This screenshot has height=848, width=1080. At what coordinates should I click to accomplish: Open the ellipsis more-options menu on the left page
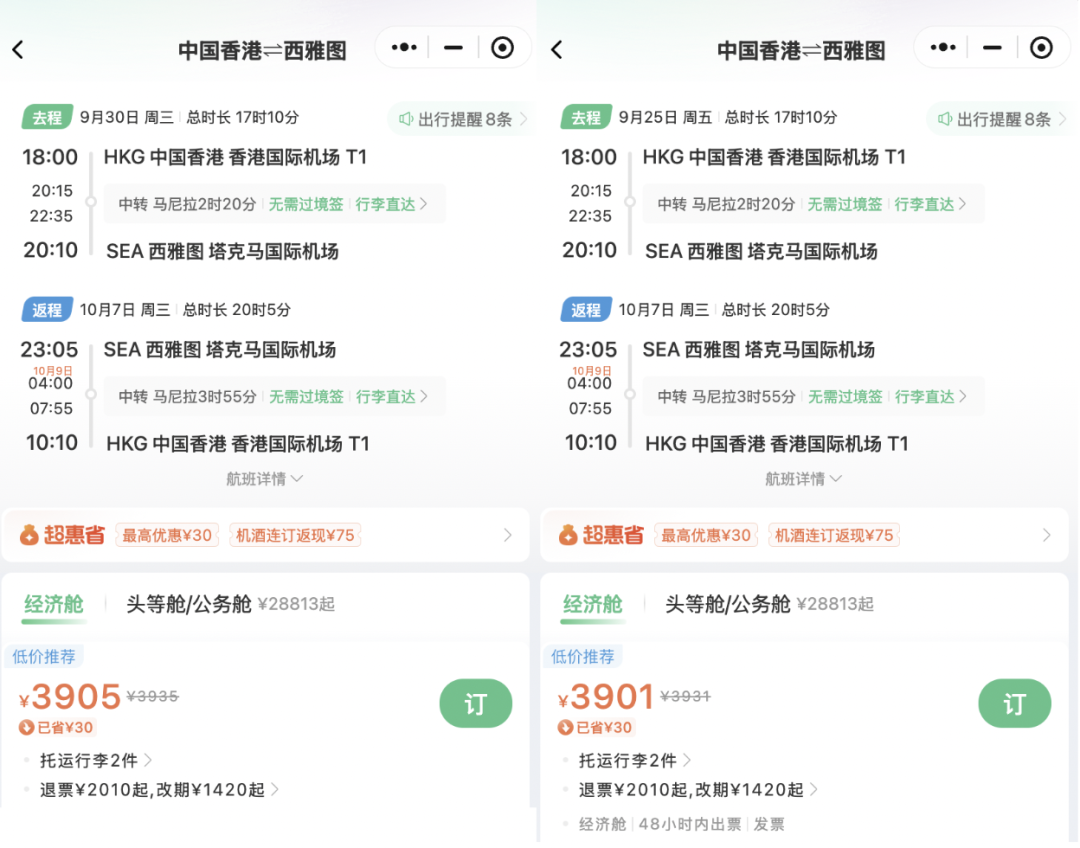click(x=402, y=47)
